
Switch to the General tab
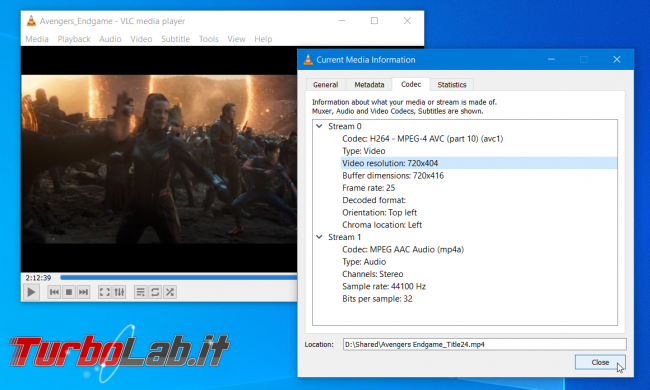[325, 85]
